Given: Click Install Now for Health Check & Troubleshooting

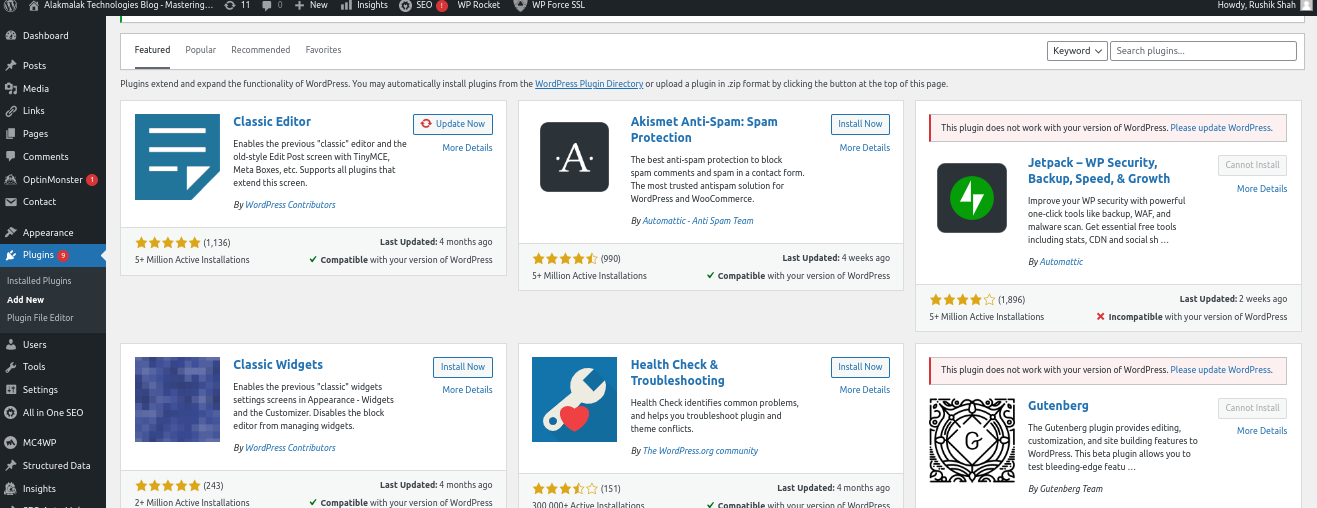Looking at the screenshot, I should pos(860,367).
